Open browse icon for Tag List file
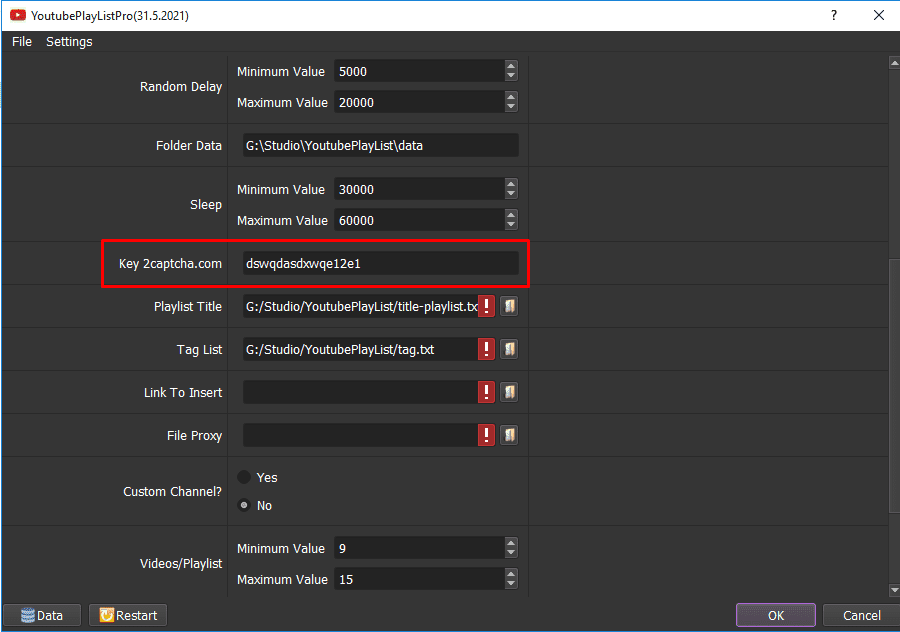Image resolution: width=900 pixels, height=632 pixels. 509,349
